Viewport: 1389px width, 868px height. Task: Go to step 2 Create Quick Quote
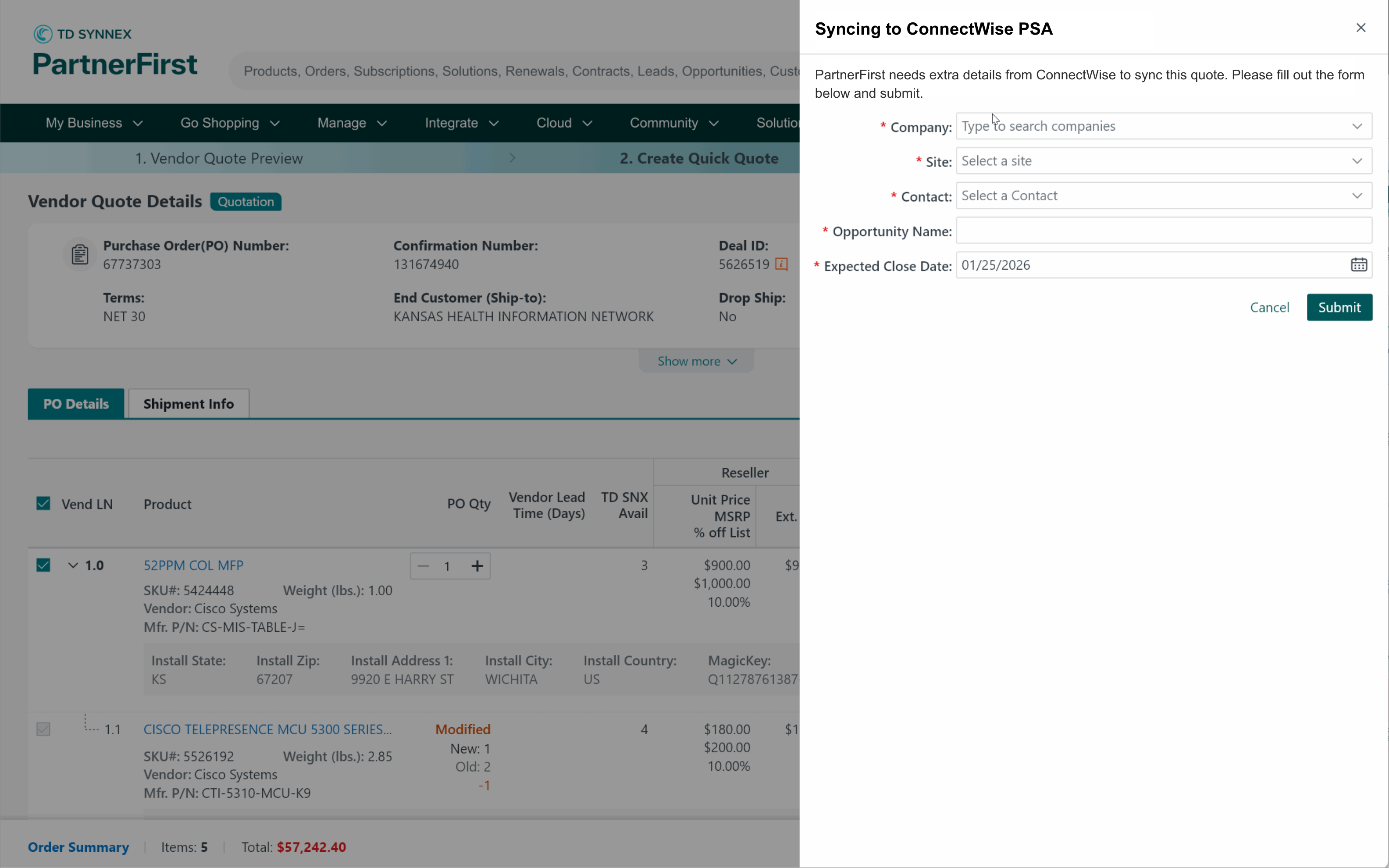(x=698, y=158)
